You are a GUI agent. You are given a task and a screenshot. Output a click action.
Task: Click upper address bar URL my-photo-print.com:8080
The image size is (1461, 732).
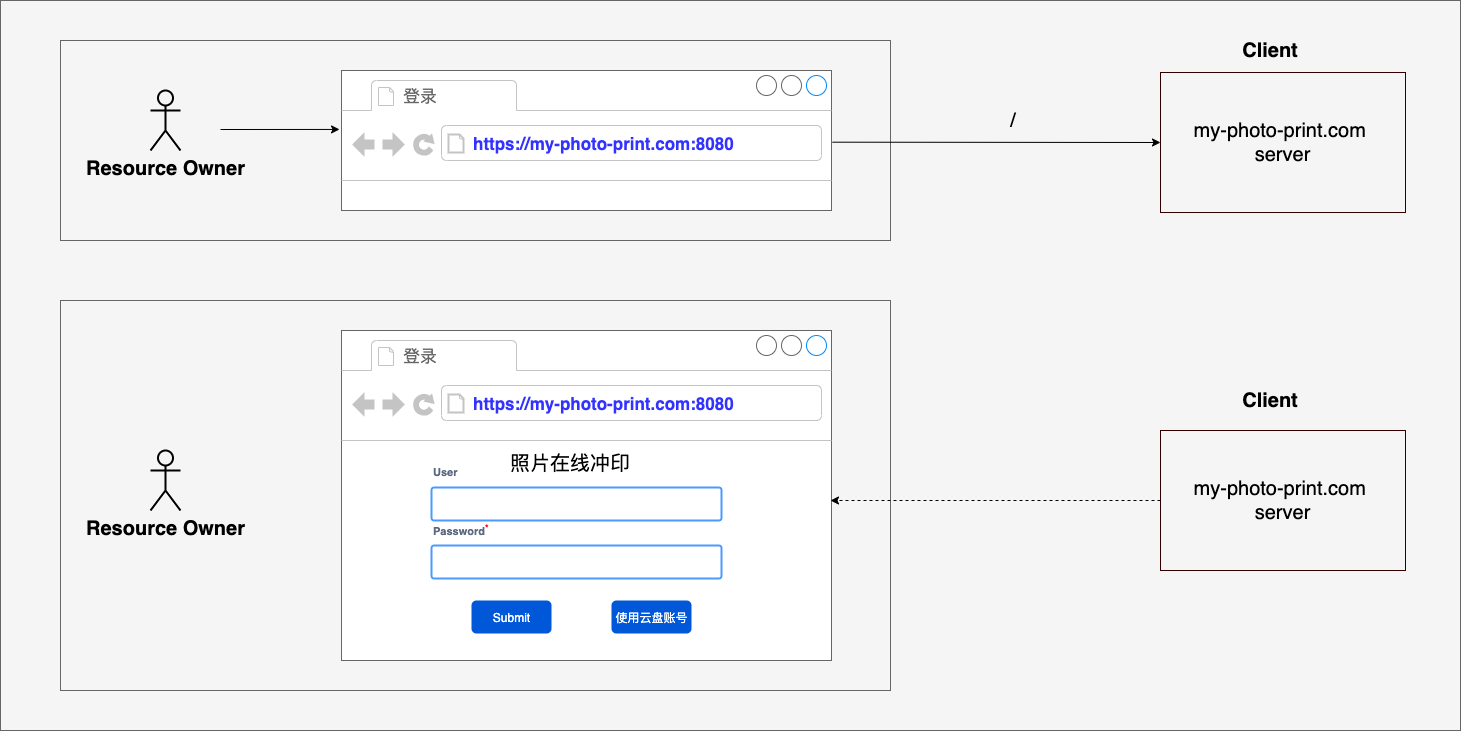tap(603, 144)
